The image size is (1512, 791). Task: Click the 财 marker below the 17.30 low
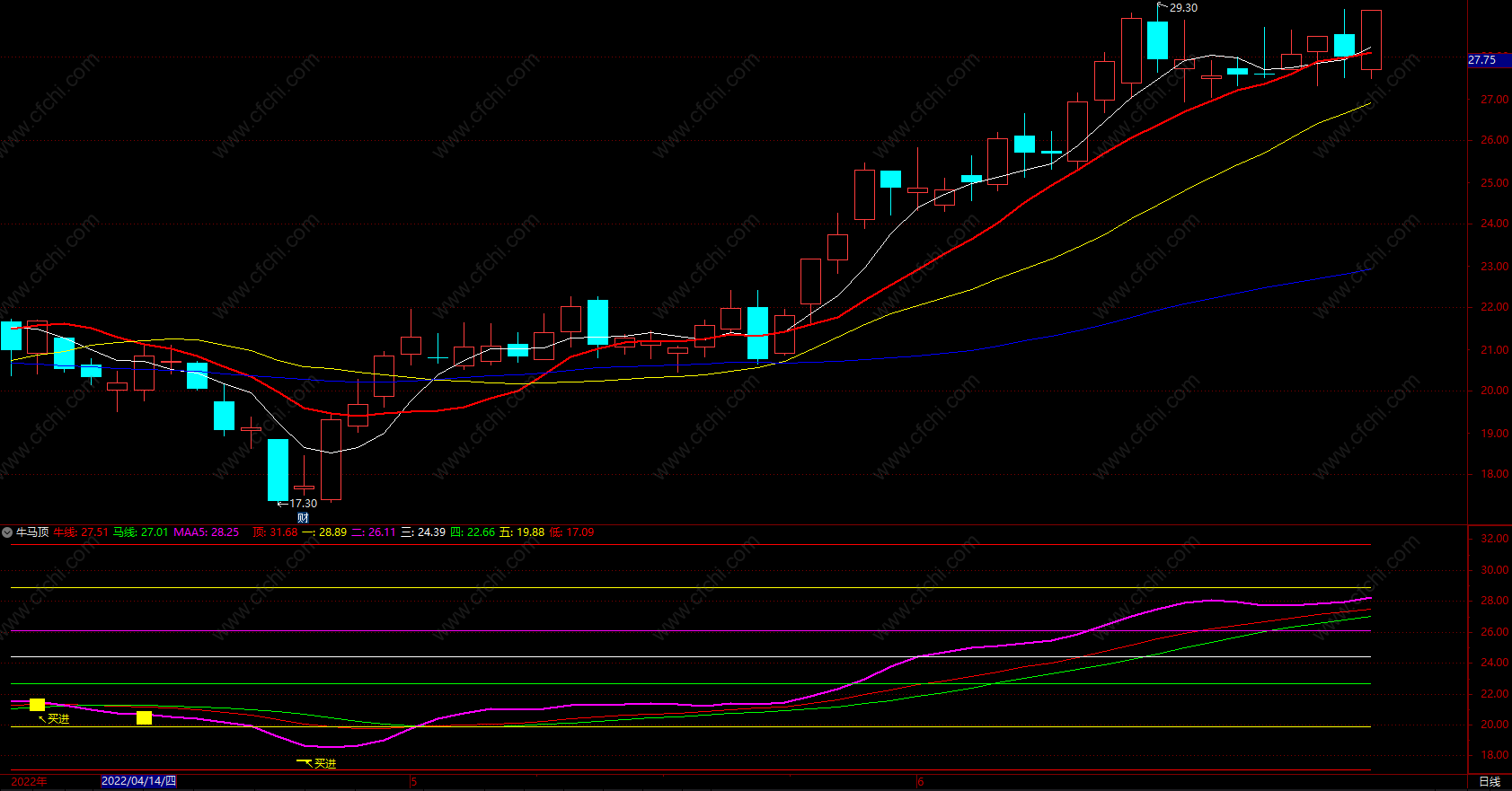[x=303, y=518]
